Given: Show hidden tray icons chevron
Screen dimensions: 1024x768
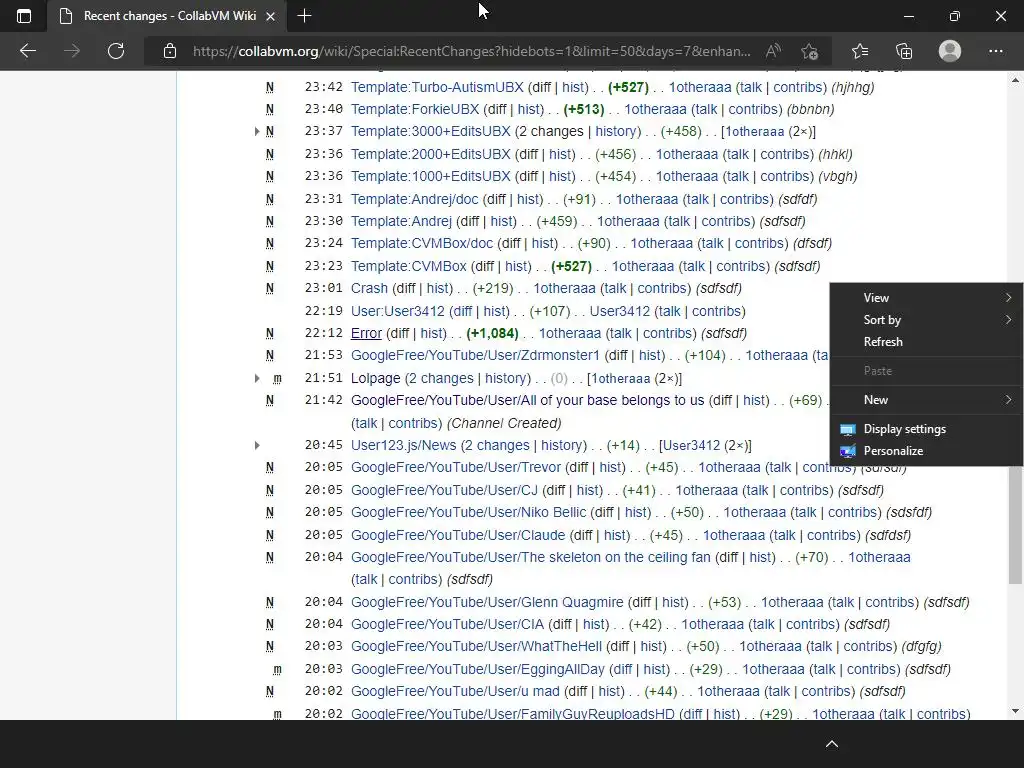Looking at the screenshot, I should (x=831, y=744).
